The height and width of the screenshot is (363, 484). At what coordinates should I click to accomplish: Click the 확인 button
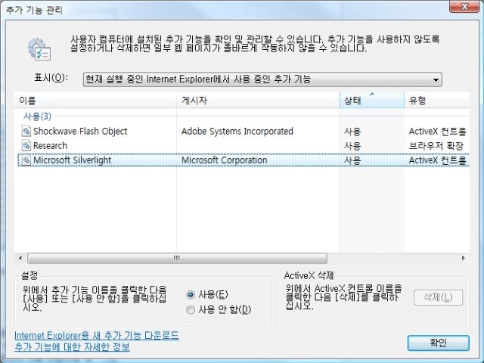tap(438, 343)
